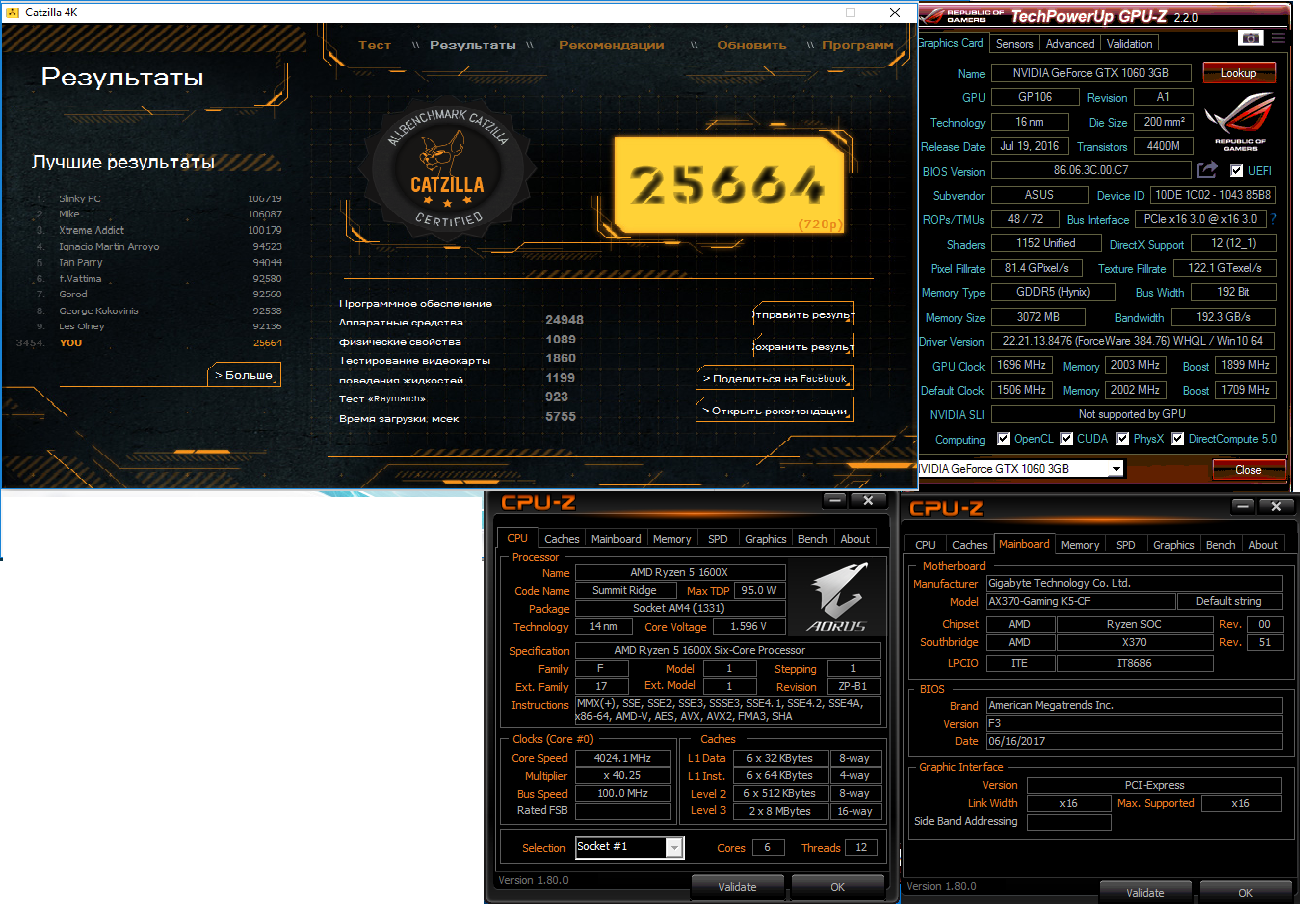The image size is (1300, 904).
Task: Toggle the UEFI checkbox in GPU-Z
Action: point(1238,171)
